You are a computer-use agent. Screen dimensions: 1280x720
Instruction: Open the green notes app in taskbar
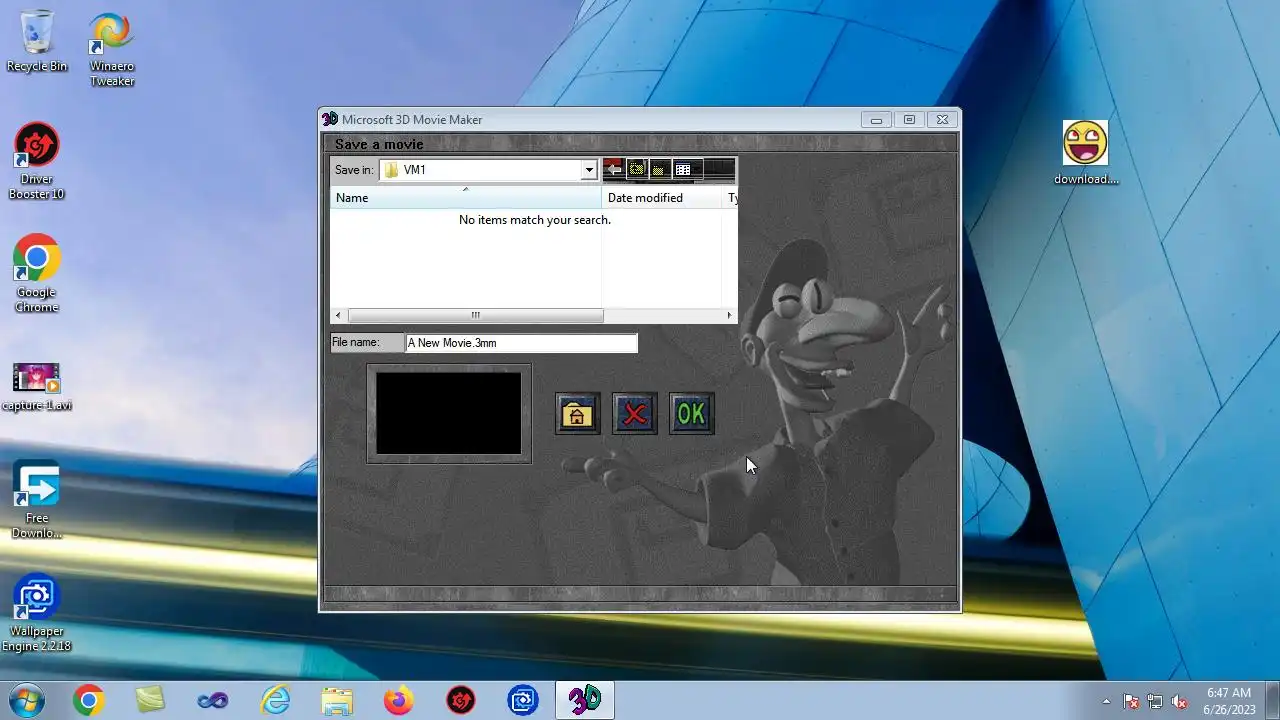150,700
